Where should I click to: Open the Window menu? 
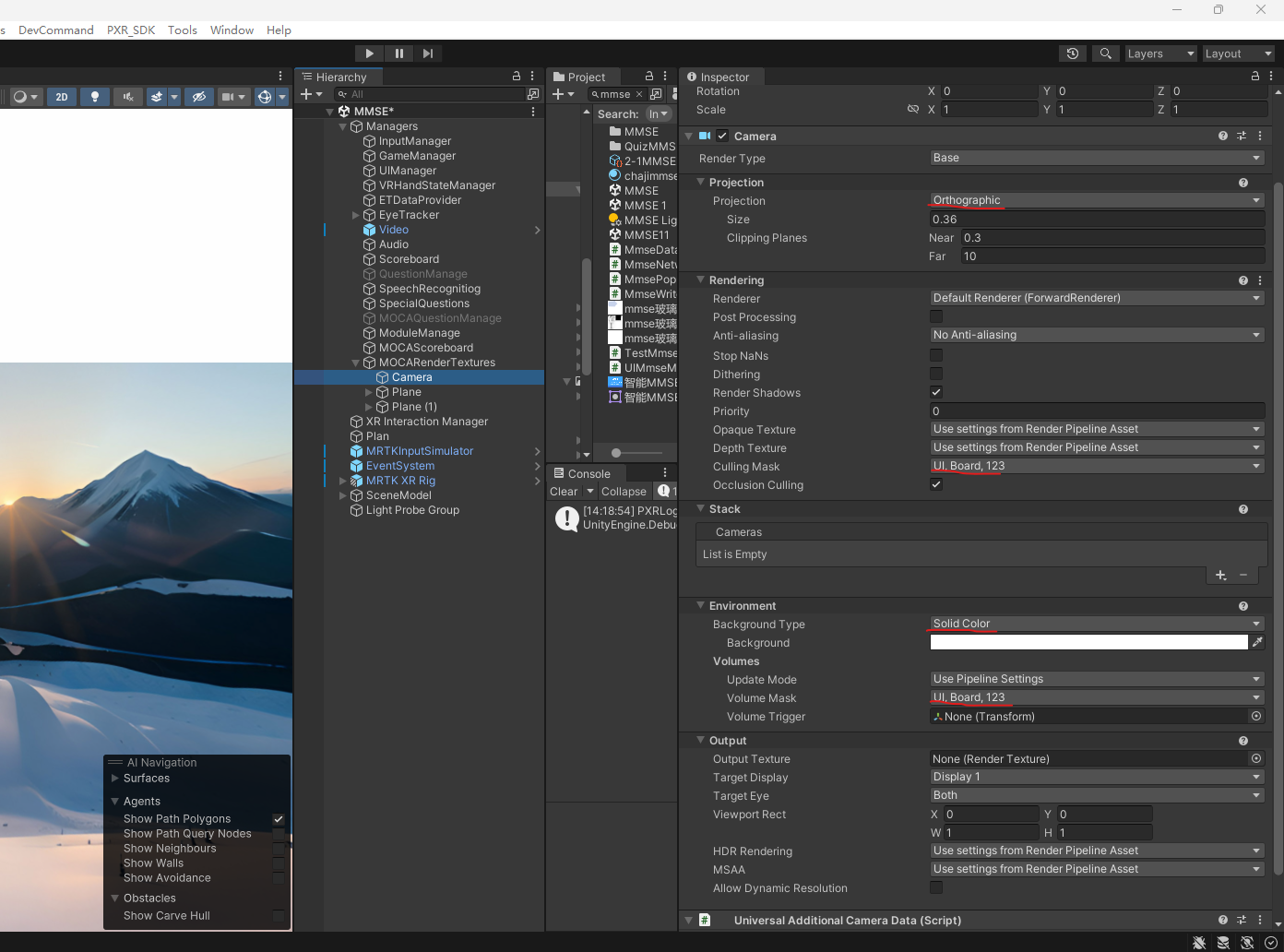coord(232,30)
